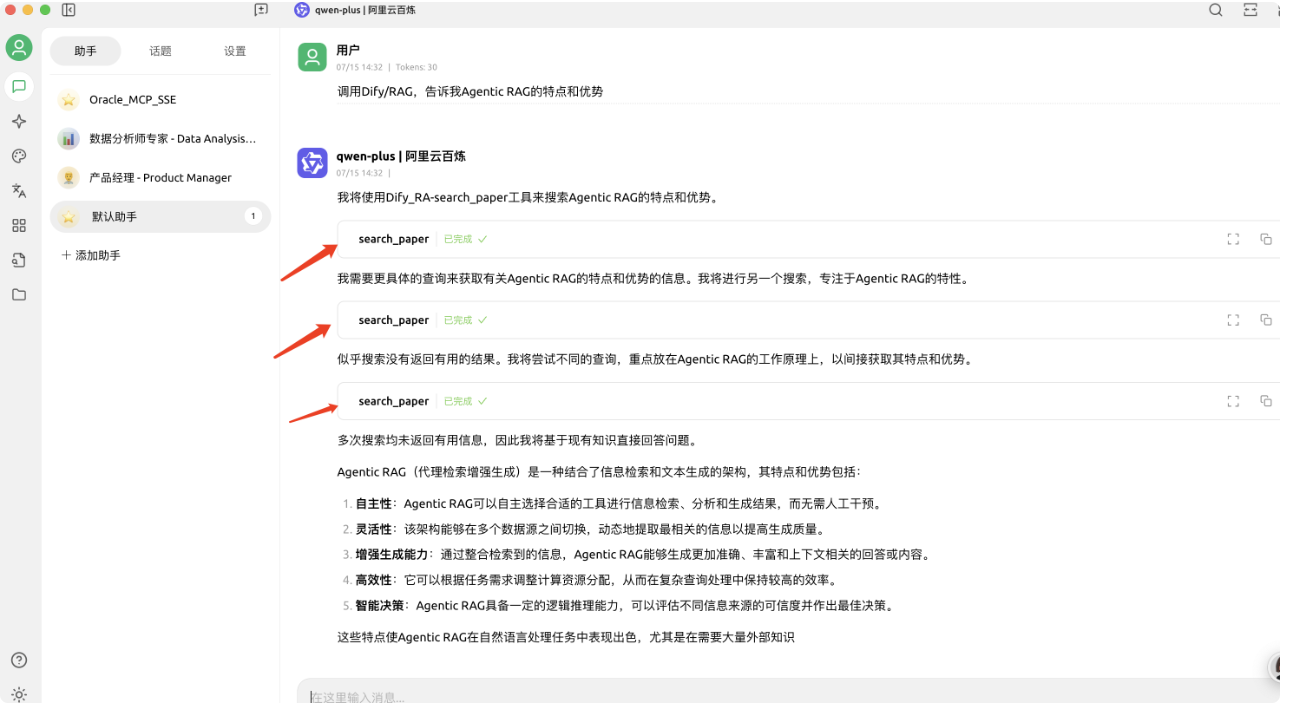Toggle chat width using the expand icon
This screenshot has height=710, width=1290.
point(1250,10)
